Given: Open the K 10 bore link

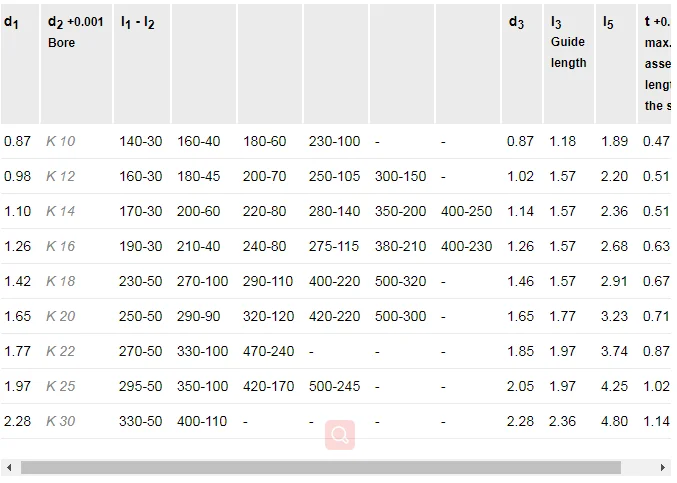Looking at the screenshot, I should tap(60, 141).
